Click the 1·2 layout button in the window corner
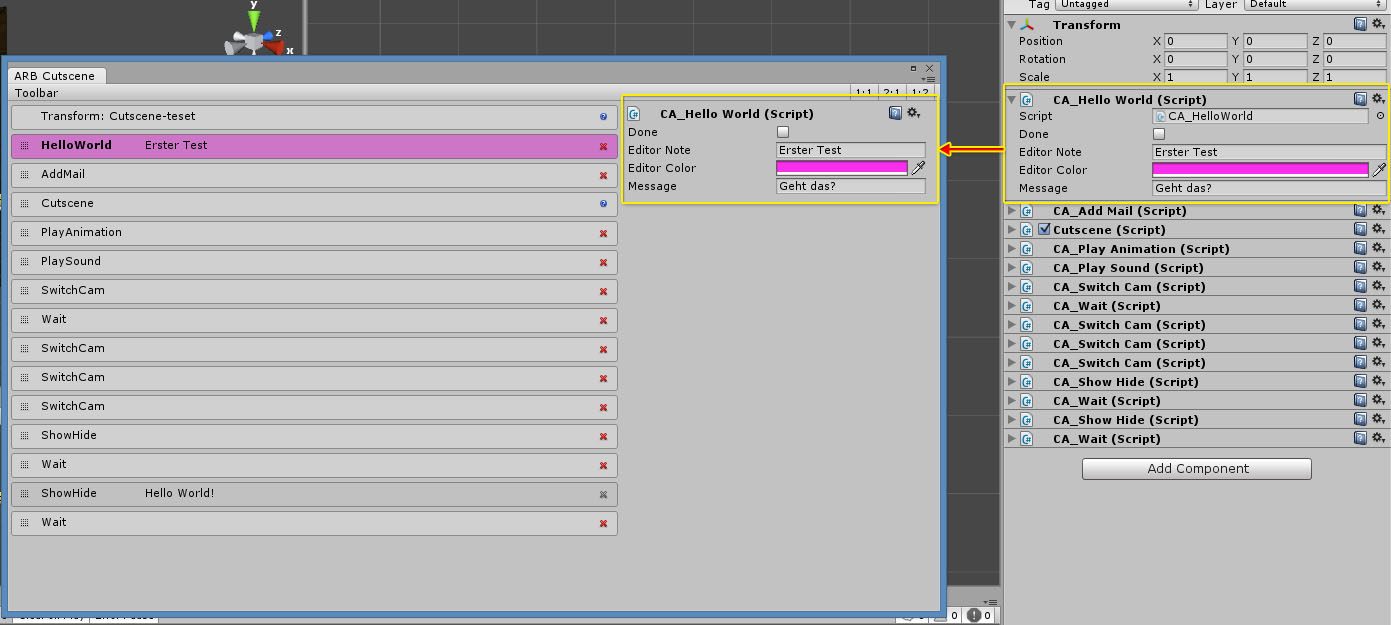The height and width of the screenshot is (625, 1391). point(921,89)
